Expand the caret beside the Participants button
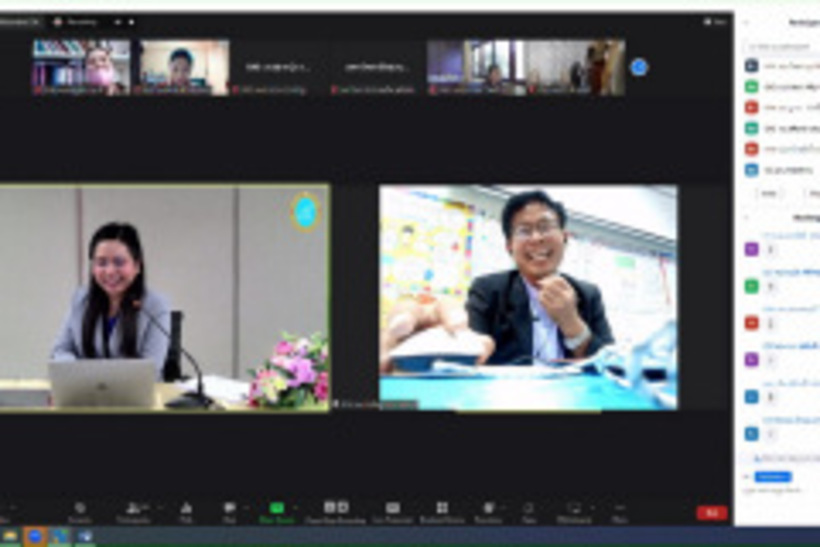The width and height of the screenshot is (820, 547). pyautogui.click(x=161, y=508)
